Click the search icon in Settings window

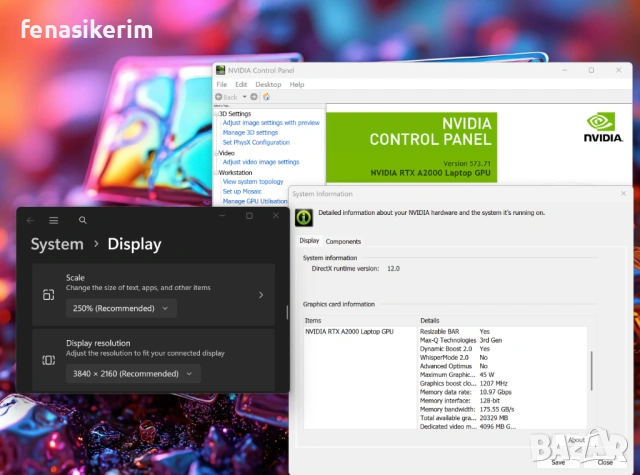82,220
